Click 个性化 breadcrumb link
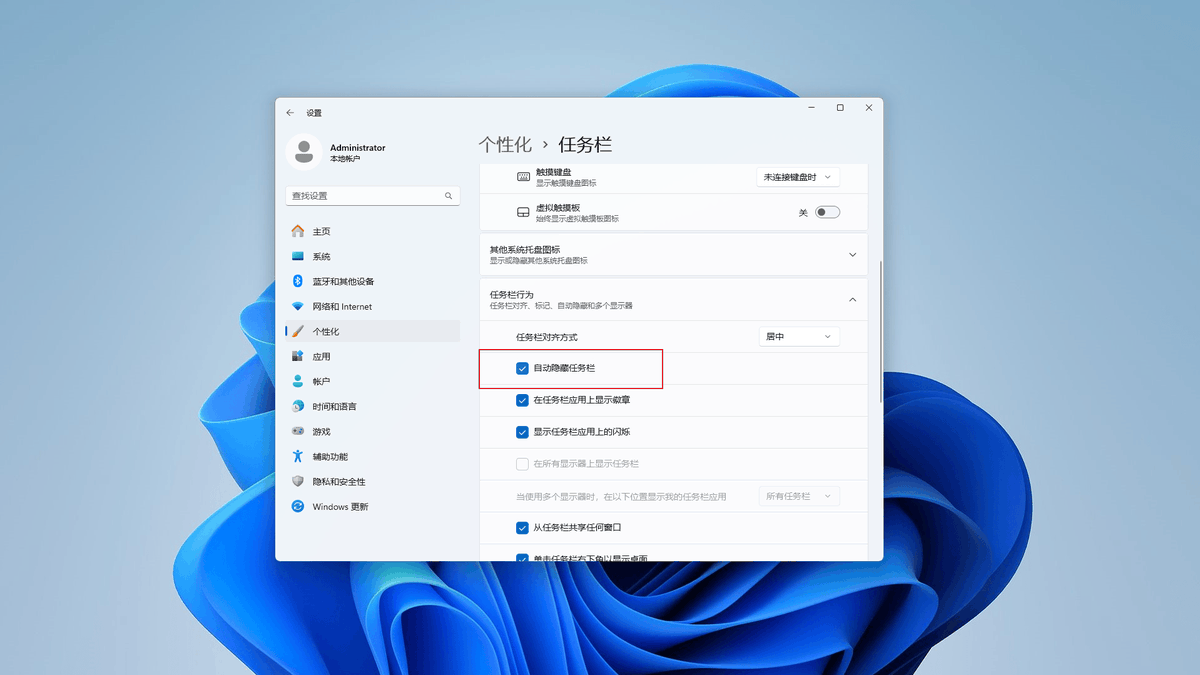The width and height of the screenshot is (1200, 675). (x=505, y=145)
